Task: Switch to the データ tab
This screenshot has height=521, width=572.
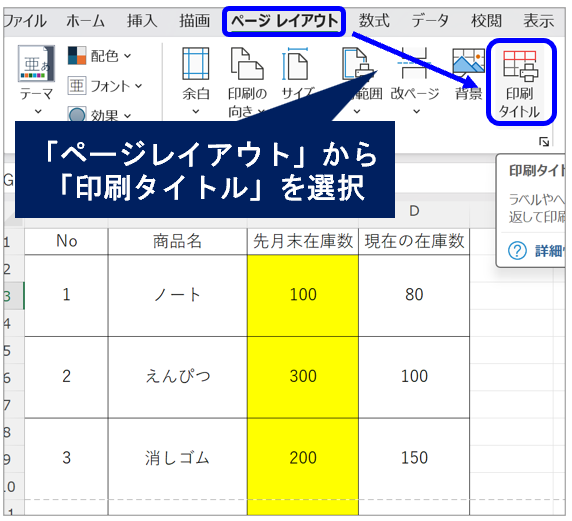Action: (x=430, y=21)
